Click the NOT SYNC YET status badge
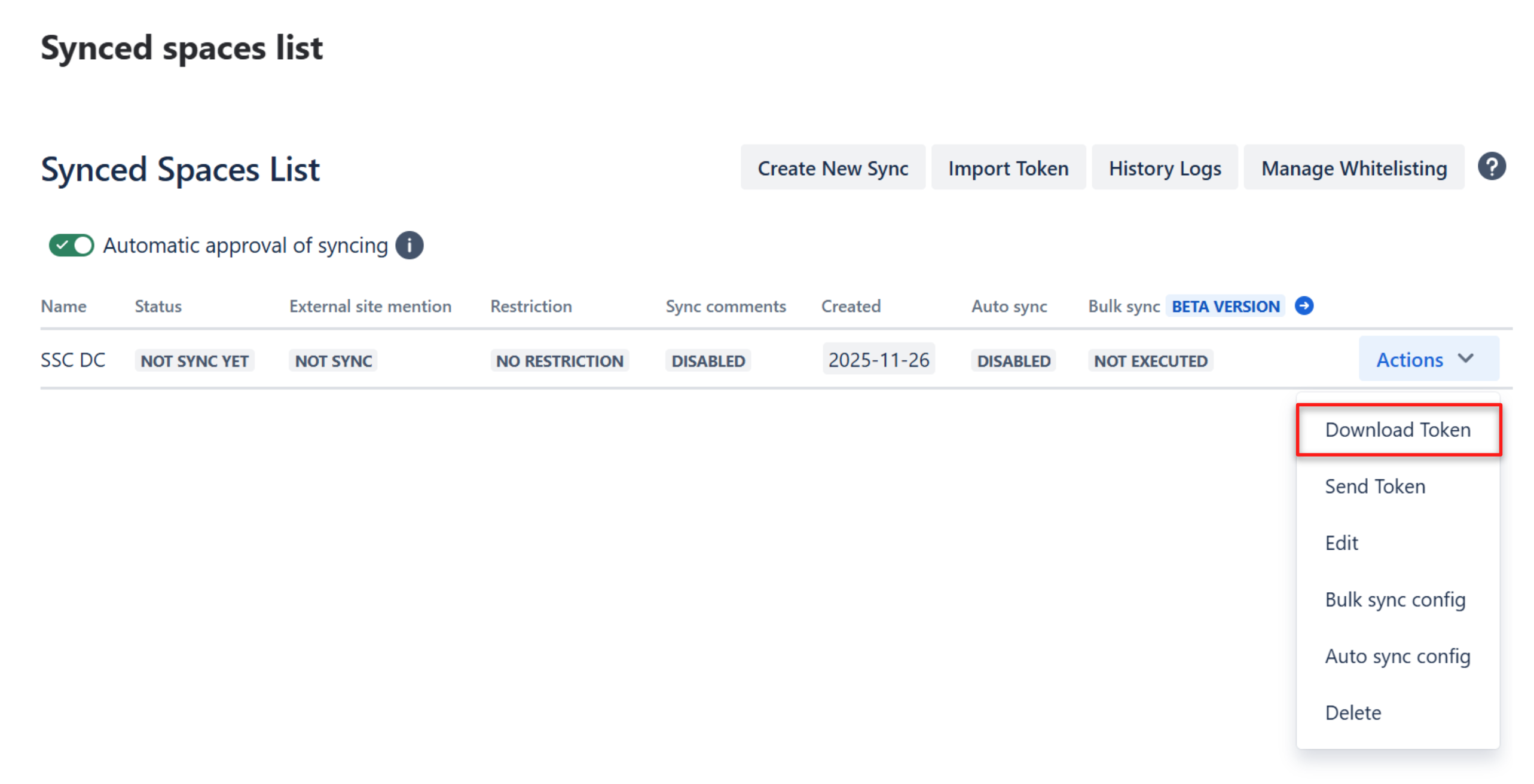Image resolution: width=1534 pixels, height=784 pixels. click(x=194, y=361)
